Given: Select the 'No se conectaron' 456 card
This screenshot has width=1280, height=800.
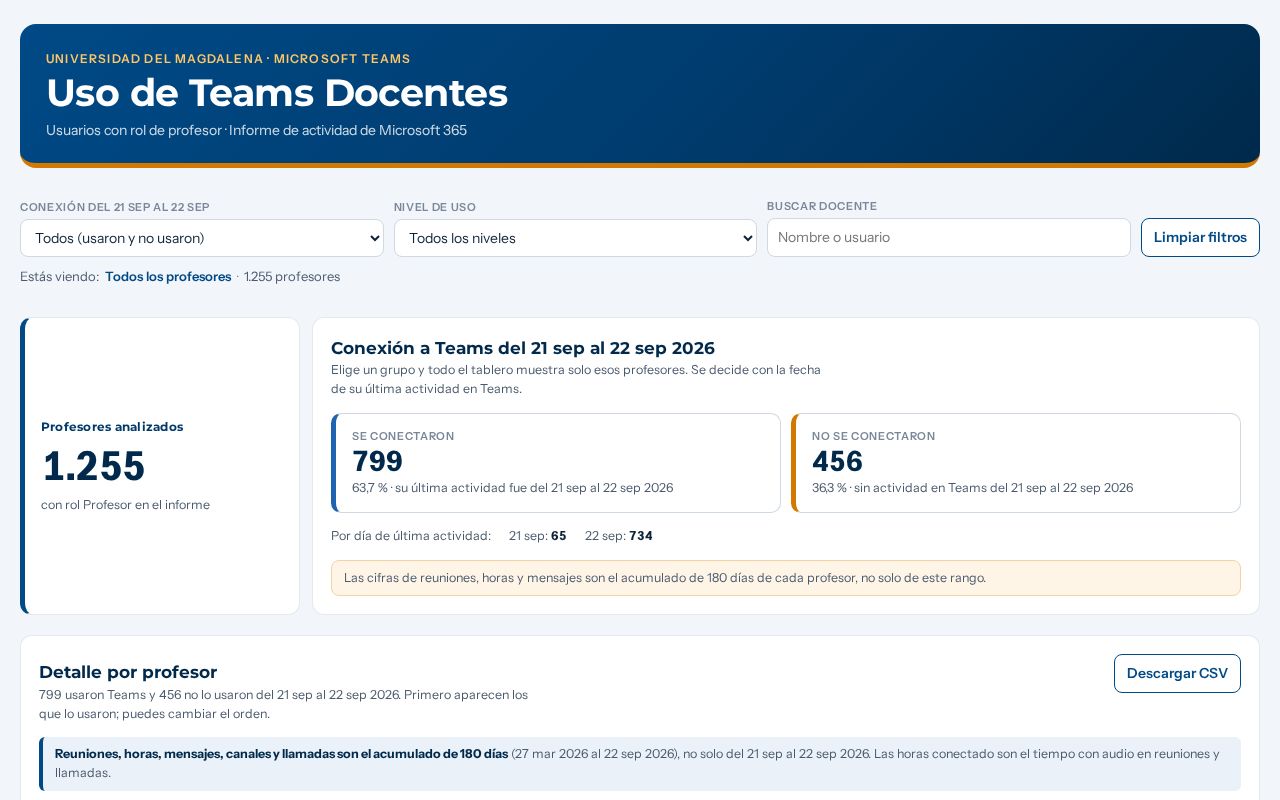Looking at the screenshot, I should pyautogui.click(x=1016, y=463).
